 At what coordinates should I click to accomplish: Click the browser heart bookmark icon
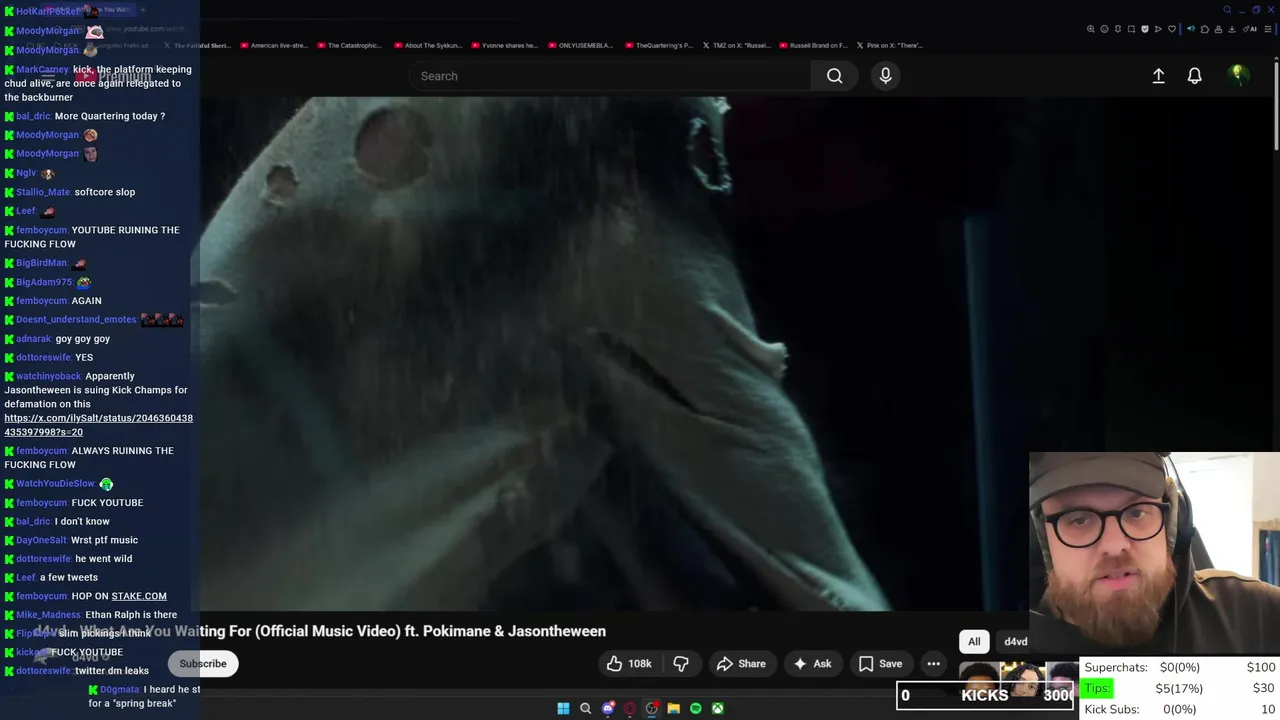click(1172, 29)
